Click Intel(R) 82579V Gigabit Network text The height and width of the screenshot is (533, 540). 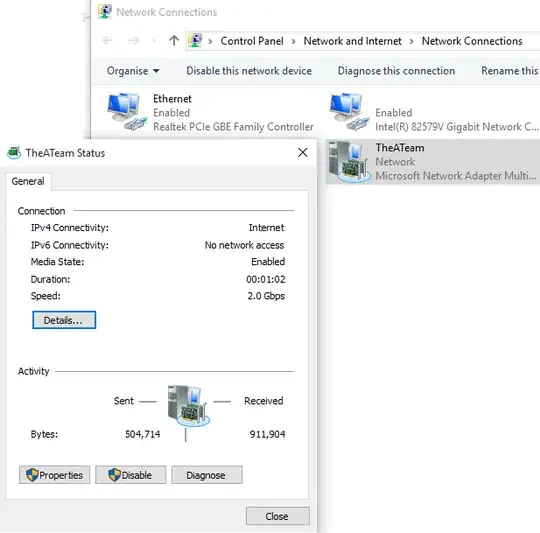click(x=457, y=127)
